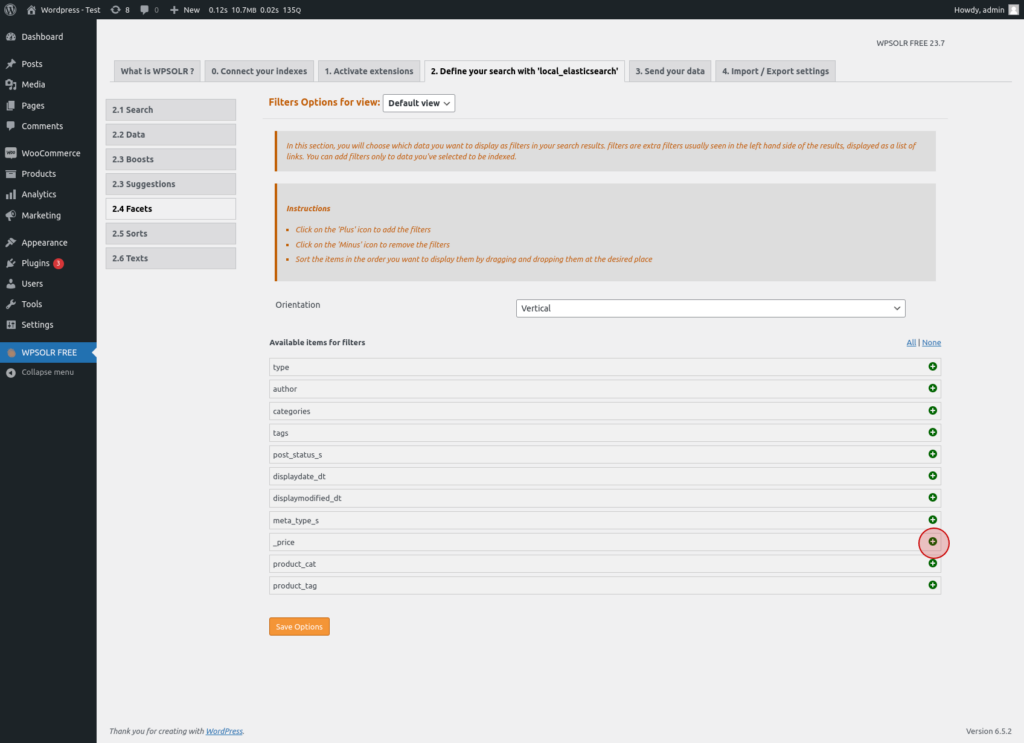Open the Orientation Vertical dropdown
The image size is (1024, 743).
coord(711,308)
